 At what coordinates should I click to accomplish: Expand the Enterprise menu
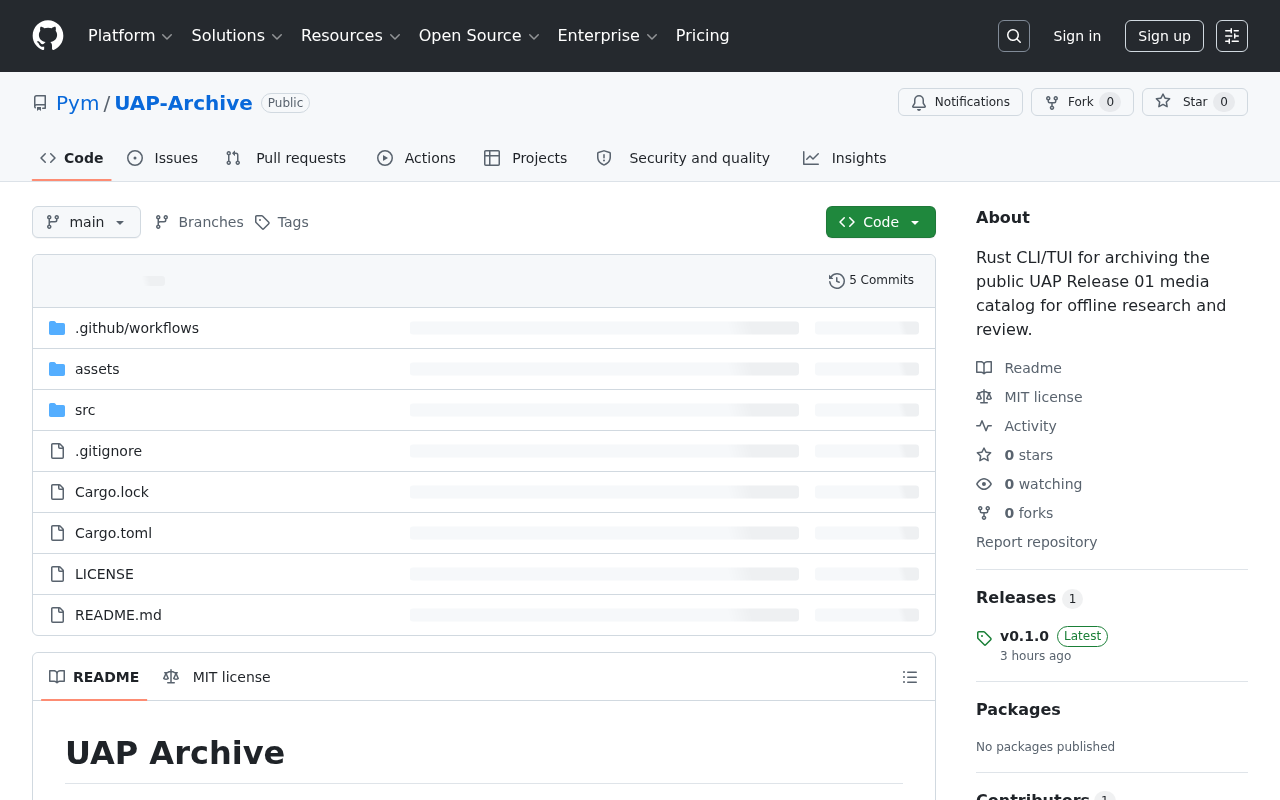[607, 36]
